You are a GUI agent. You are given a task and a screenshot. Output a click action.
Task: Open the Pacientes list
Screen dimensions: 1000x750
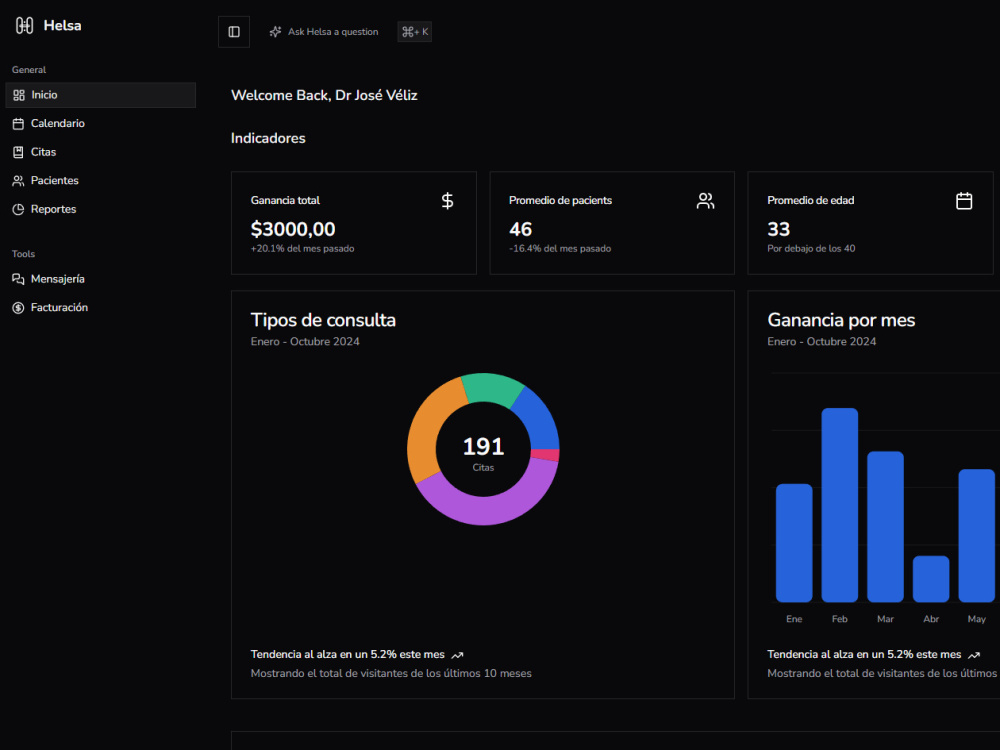pyautogui.click(x=100, y=180)
